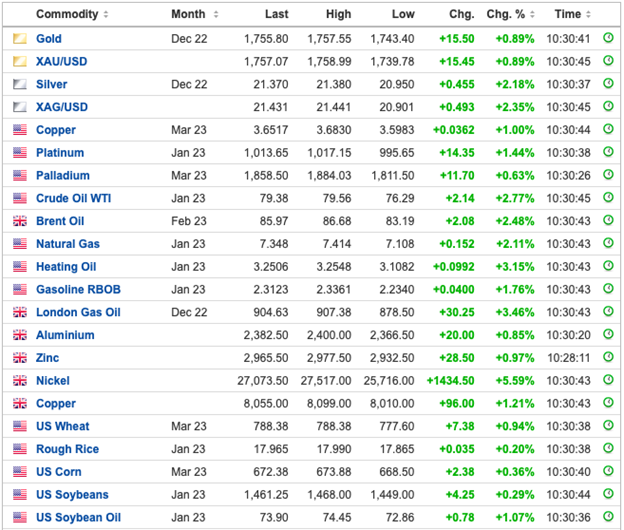Click the UK flag beside the LME Copper 8,055.00 row
The width and height of the screenshot is (624, 530).
20,403
